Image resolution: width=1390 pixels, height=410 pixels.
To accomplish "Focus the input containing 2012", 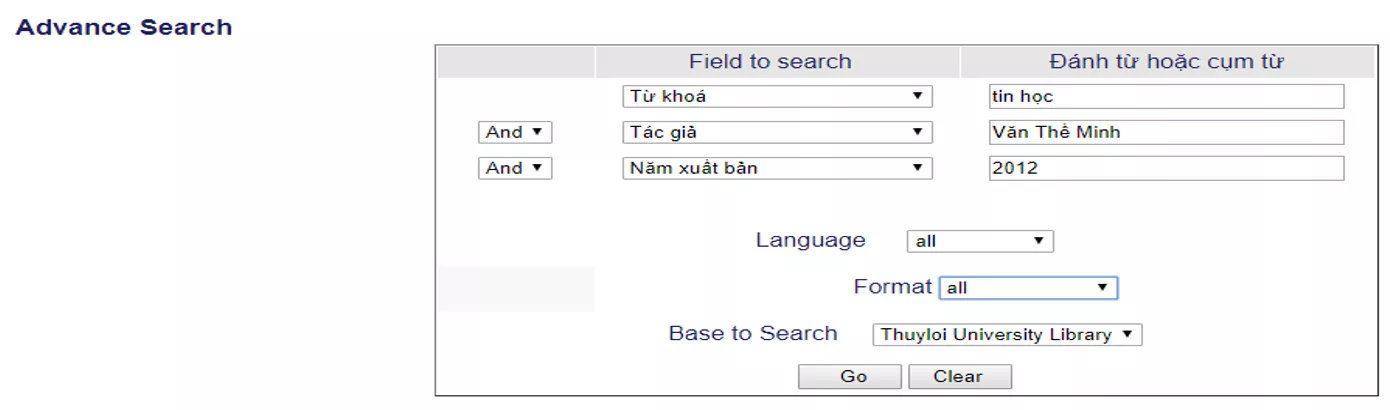I will [x=1166, y=168].
